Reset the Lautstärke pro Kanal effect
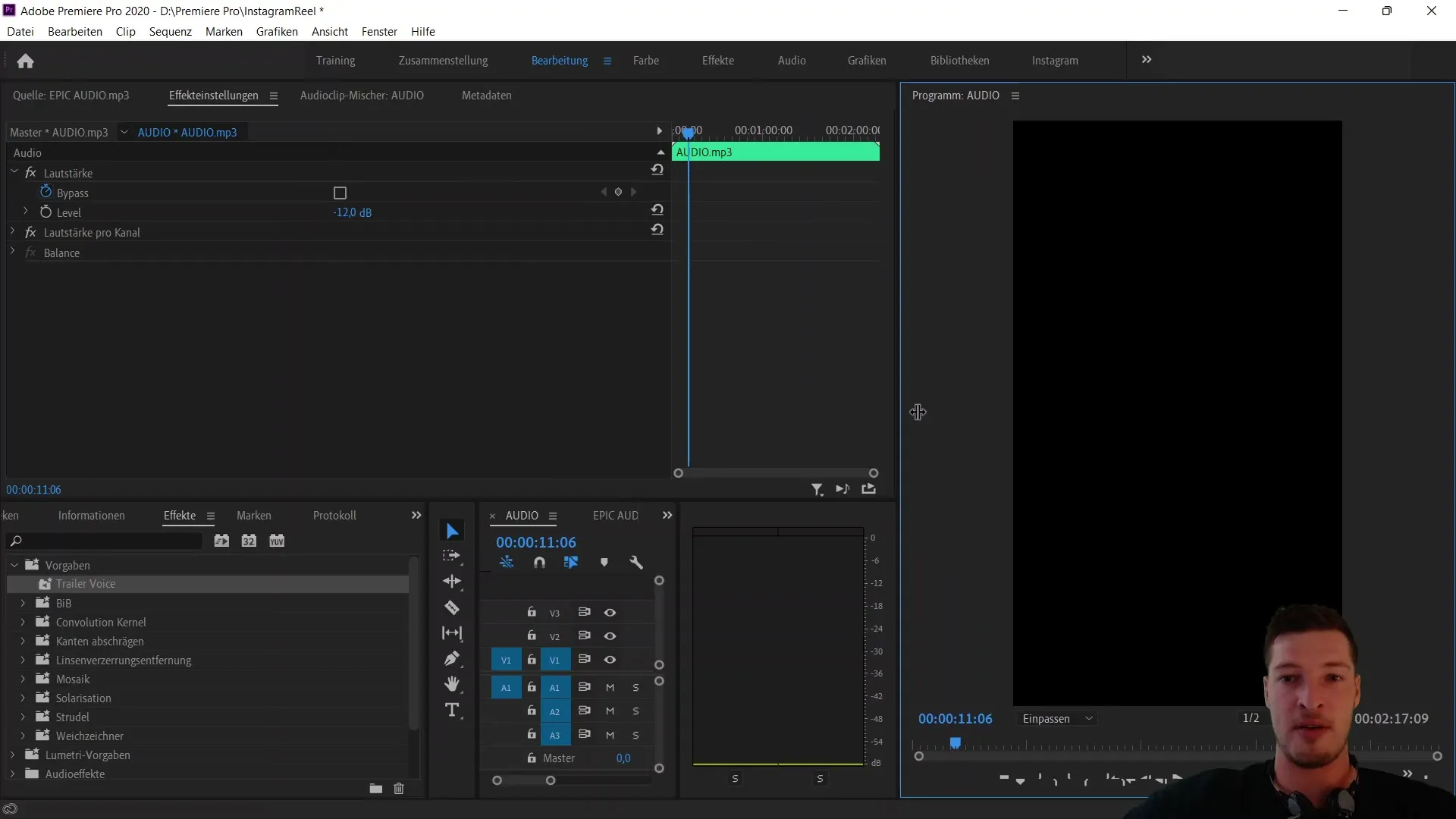 click(x=657, y=230)
